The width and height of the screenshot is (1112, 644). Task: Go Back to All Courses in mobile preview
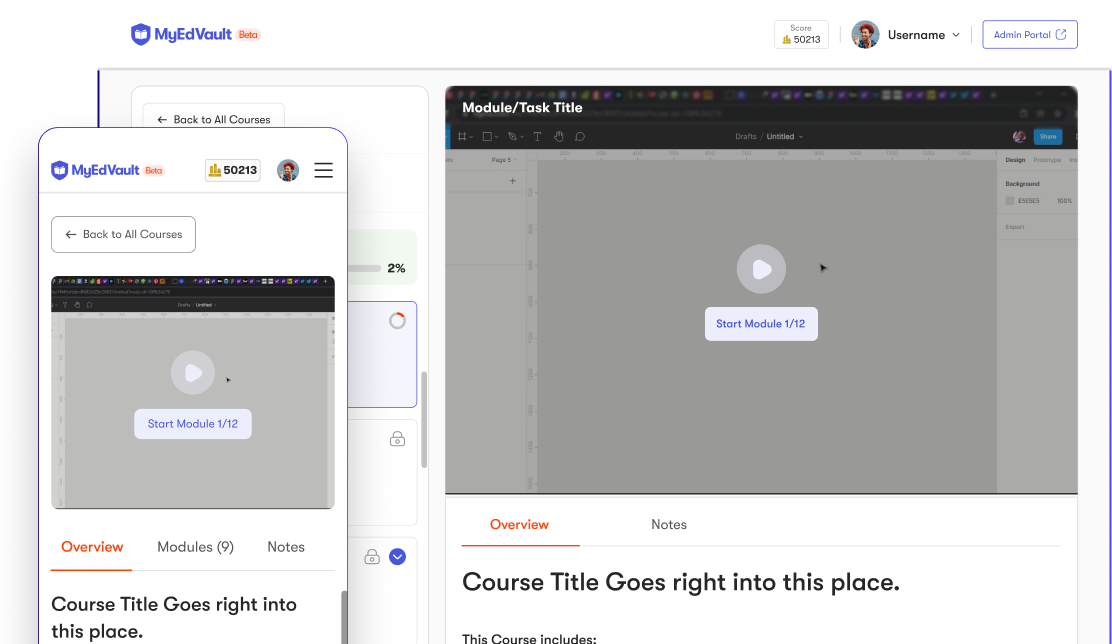pos(123,234)
